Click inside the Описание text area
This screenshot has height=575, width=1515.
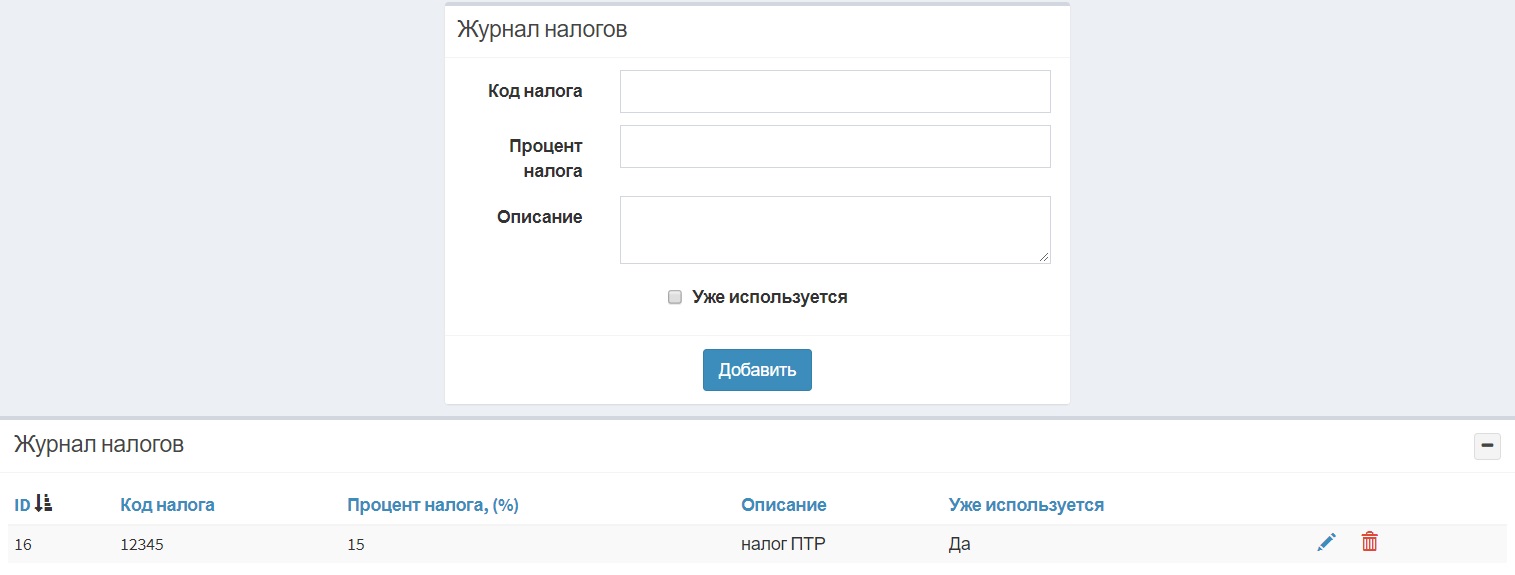point(835,230)
